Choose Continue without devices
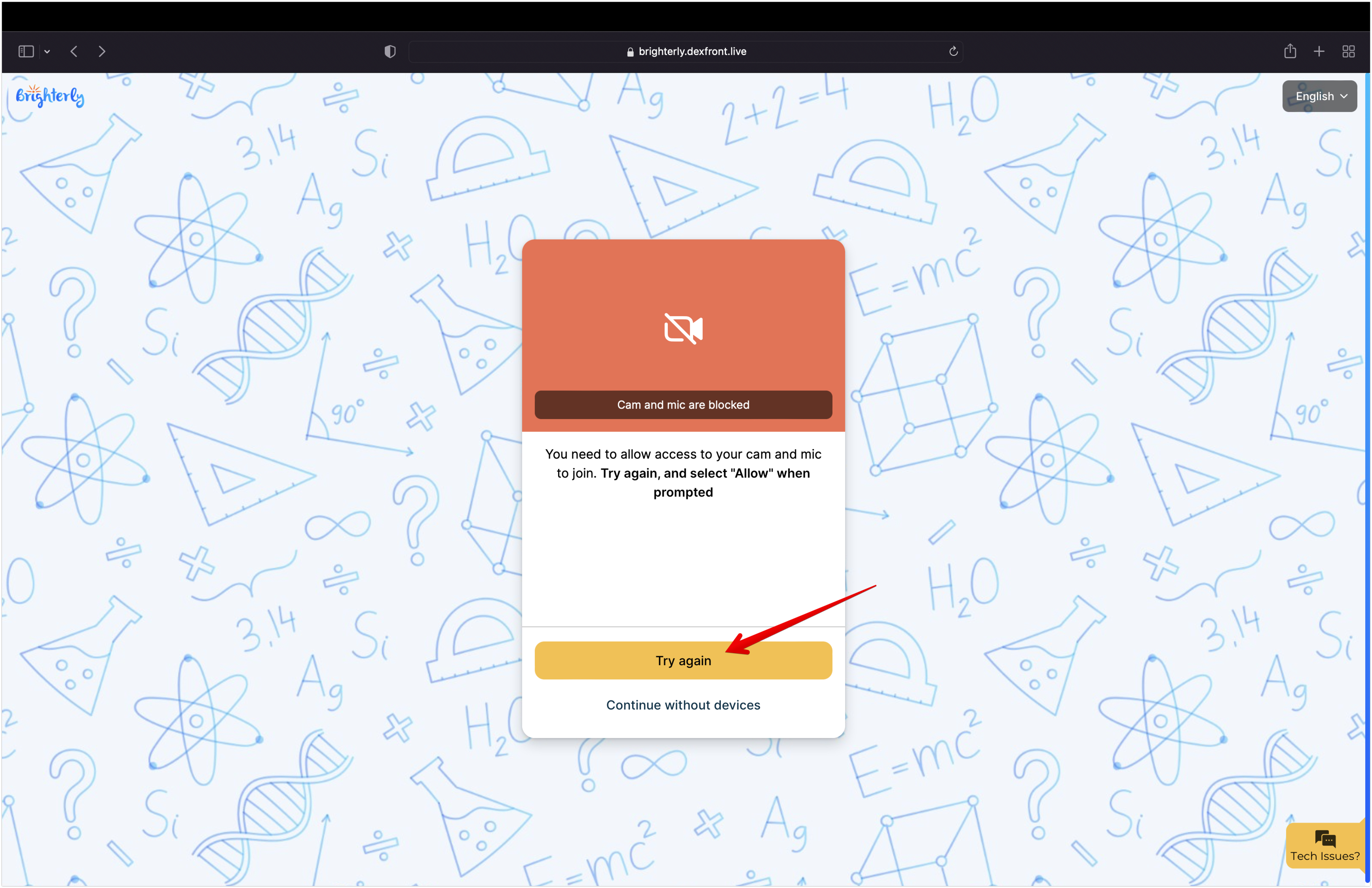The height and width of the screenshot is (888, 1372). click(683, 705)
